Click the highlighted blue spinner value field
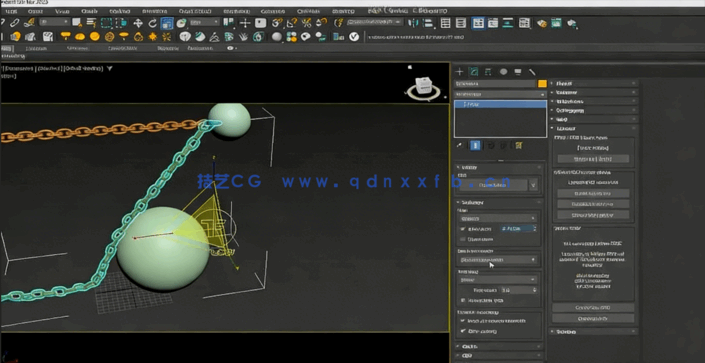This screenshot has height=363, width=705. pos(519,229)
